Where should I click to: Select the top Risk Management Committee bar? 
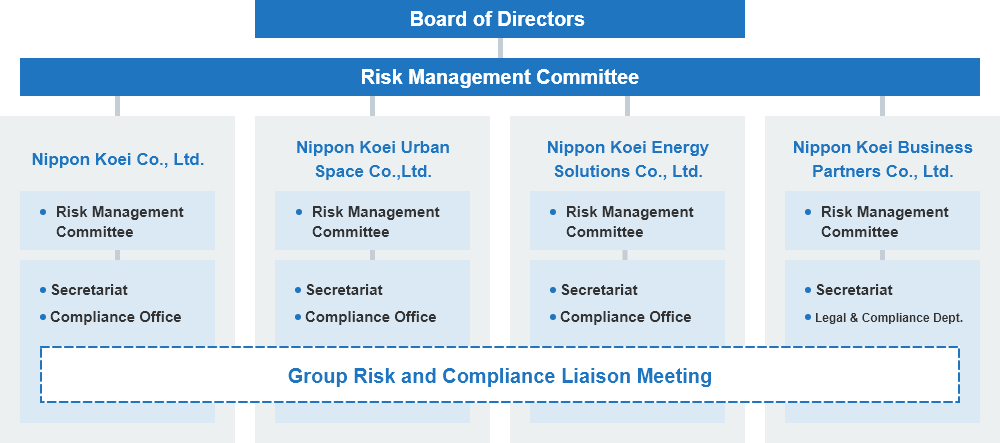(x=499, y=77)
